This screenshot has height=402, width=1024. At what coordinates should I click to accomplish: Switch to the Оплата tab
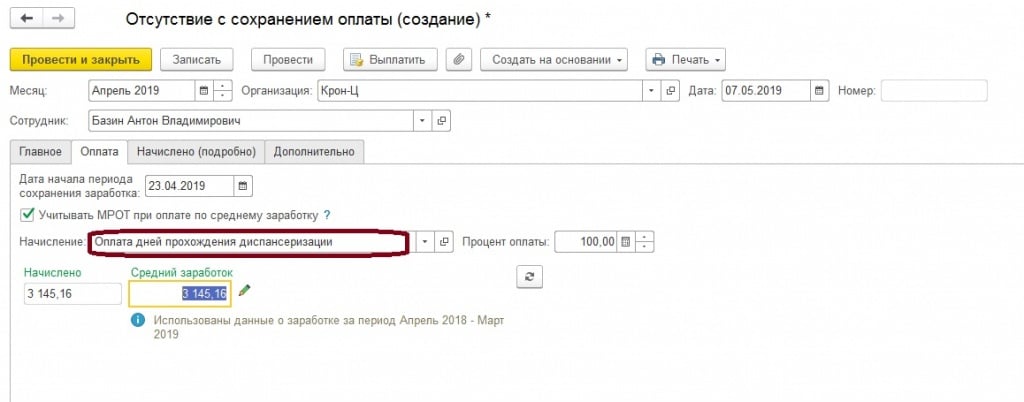tap(99, 151)
